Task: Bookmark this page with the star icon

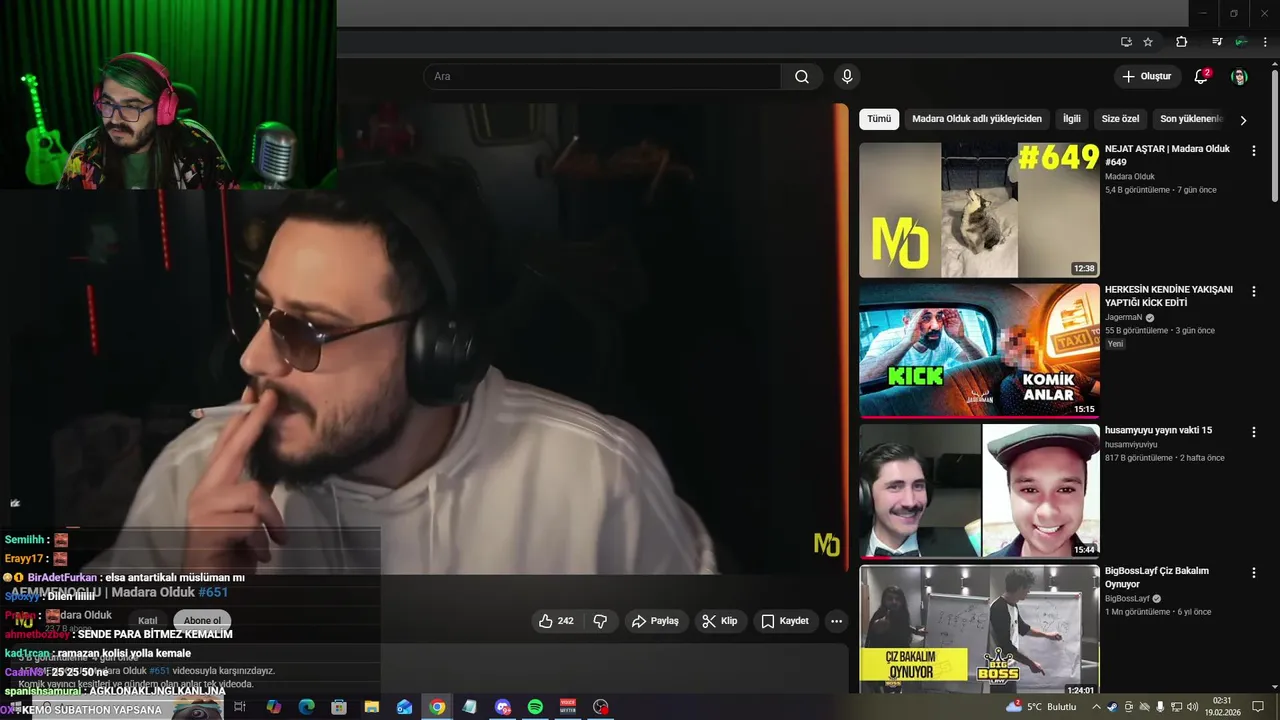Action: click(x=1148, y=42)
